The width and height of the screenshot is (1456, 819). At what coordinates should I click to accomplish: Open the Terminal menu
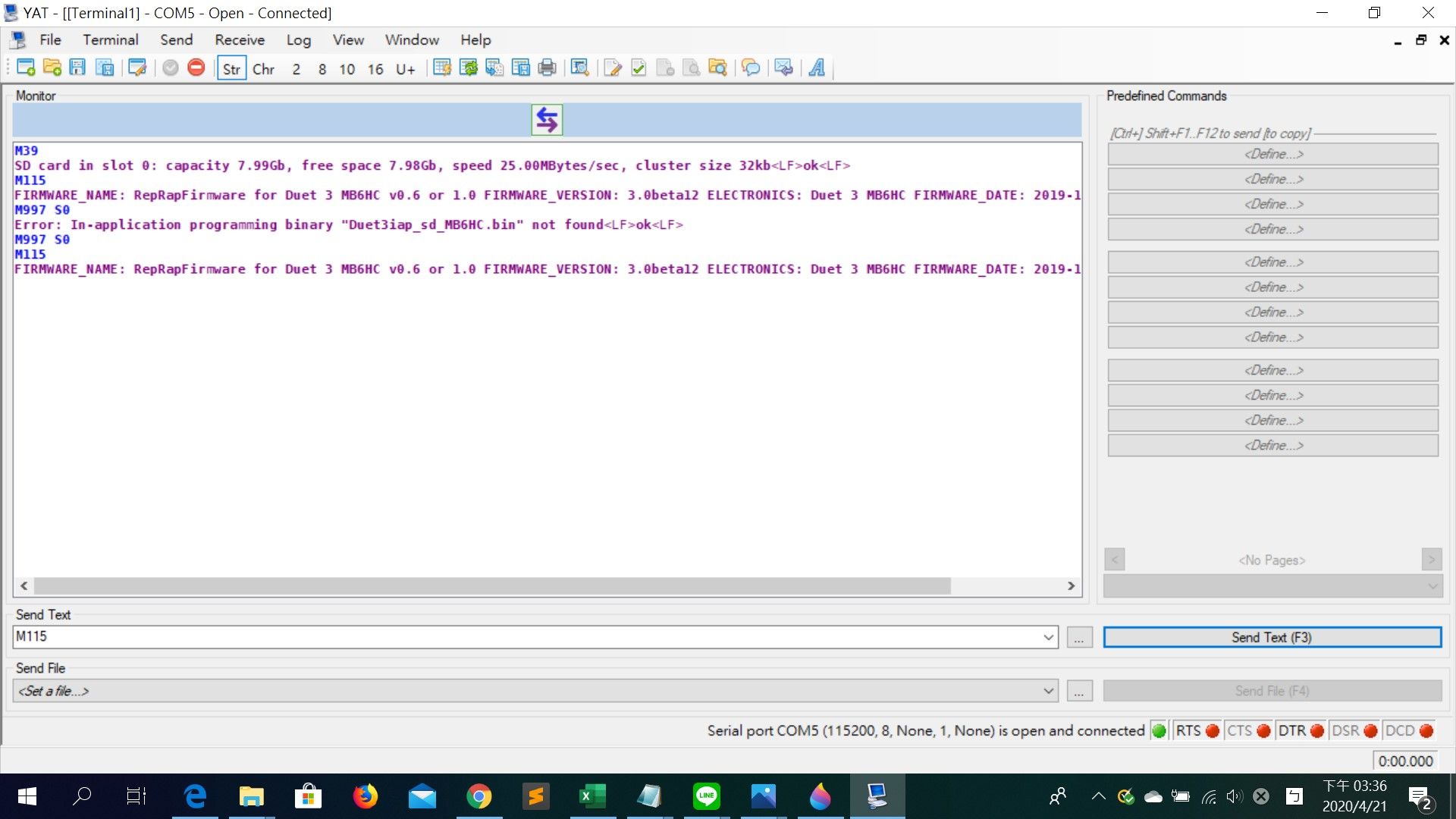point(111,39)
